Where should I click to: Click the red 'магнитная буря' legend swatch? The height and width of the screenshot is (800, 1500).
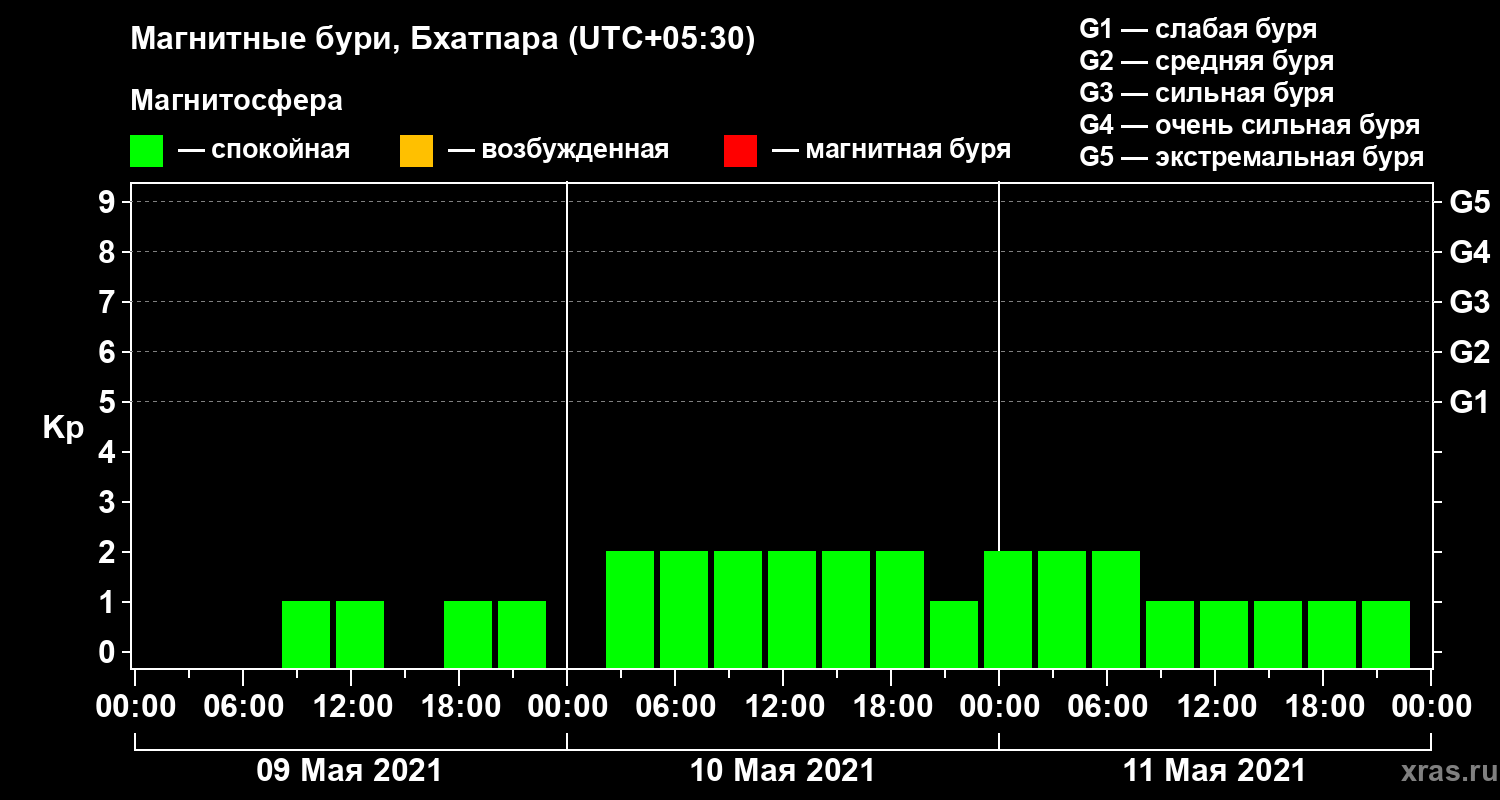(x=740, y=151)
